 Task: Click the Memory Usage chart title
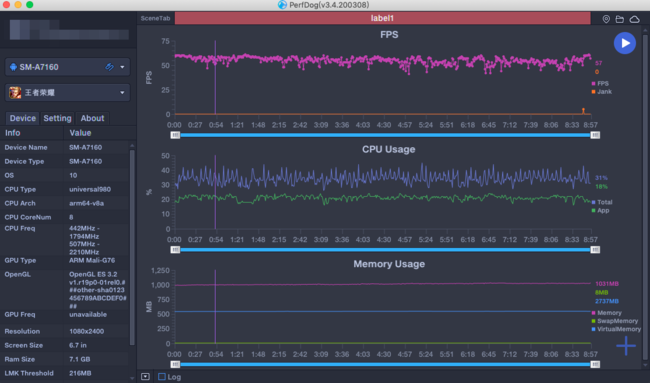tap(389, 264)
